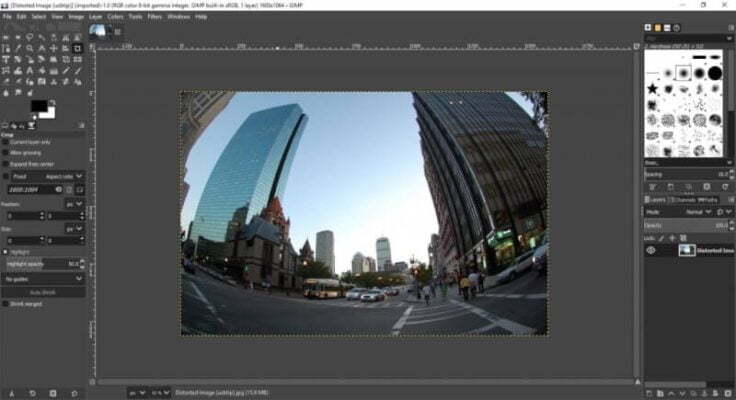Select the Measure tool
Viewport: 736px width, 400px height.
pos(42,48)
